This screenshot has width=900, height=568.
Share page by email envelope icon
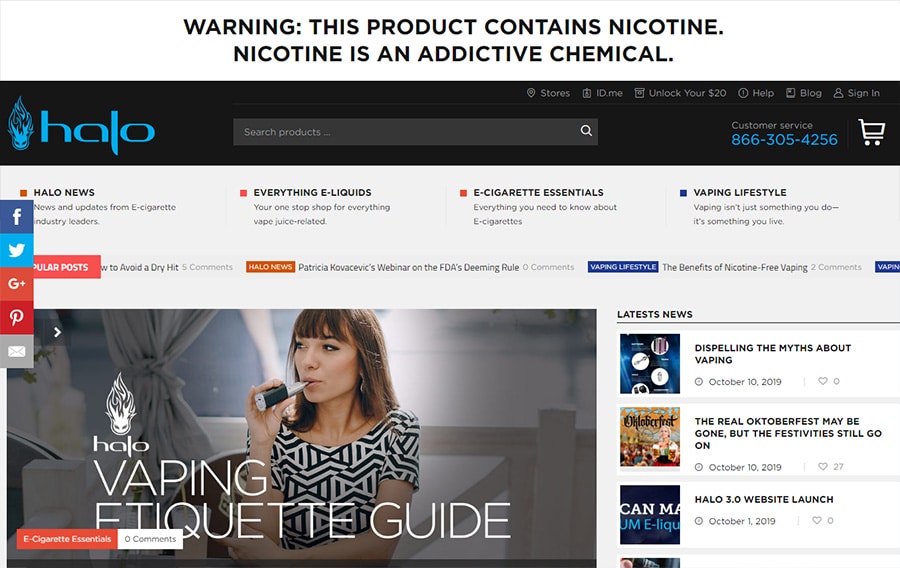[16, 351]
